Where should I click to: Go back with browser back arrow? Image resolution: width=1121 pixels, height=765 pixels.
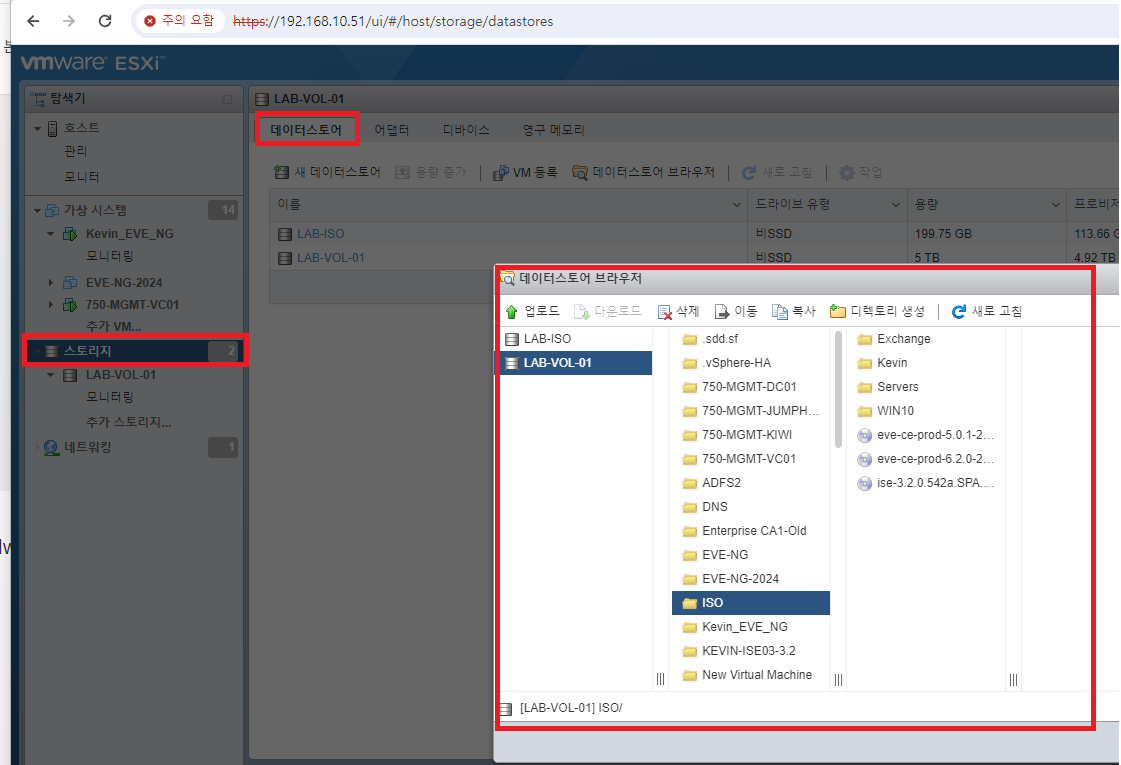(x=33, y=21)
